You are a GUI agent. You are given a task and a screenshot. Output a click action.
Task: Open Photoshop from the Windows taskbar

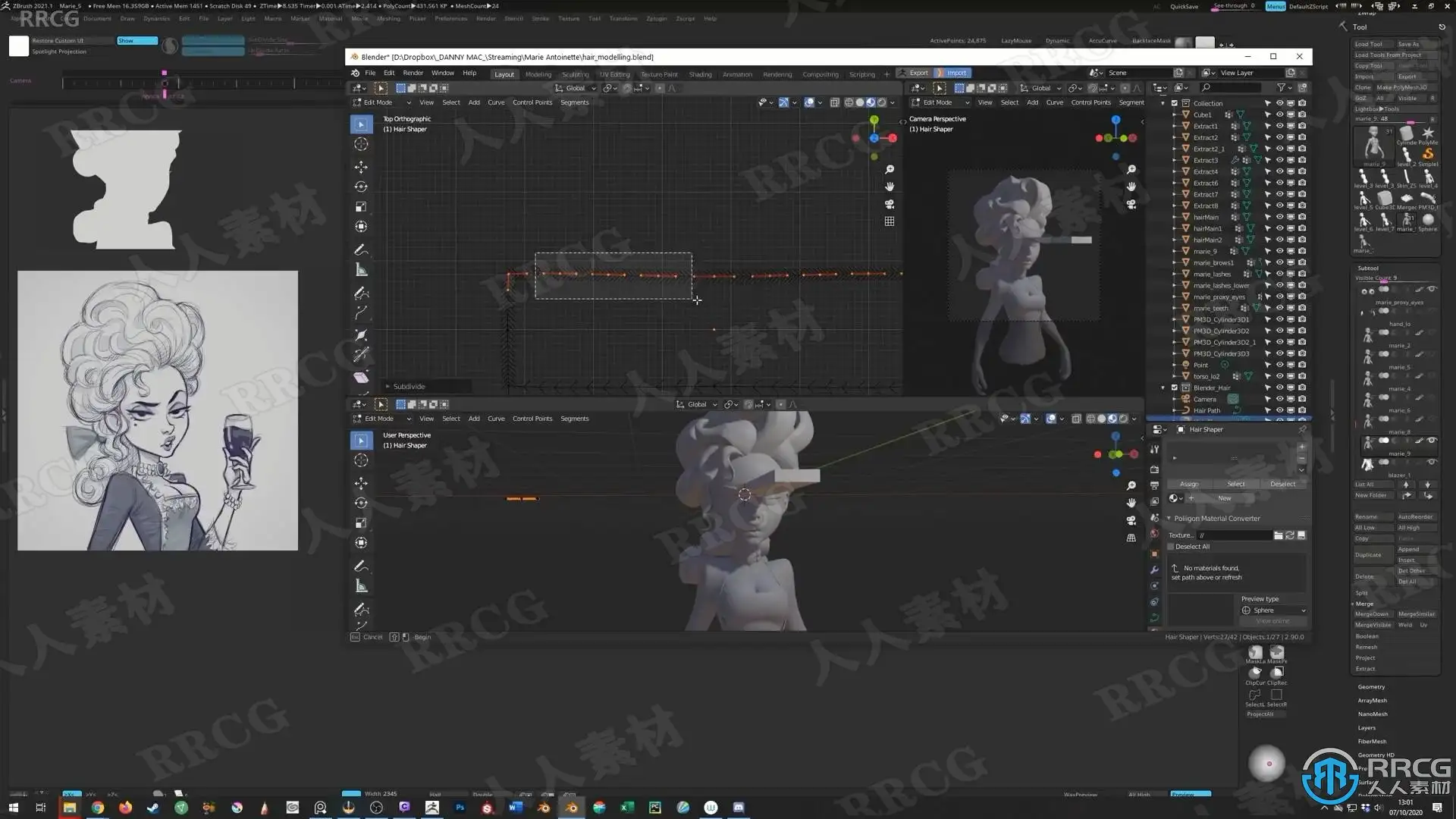pyautogui.click(x=460, y=808)
